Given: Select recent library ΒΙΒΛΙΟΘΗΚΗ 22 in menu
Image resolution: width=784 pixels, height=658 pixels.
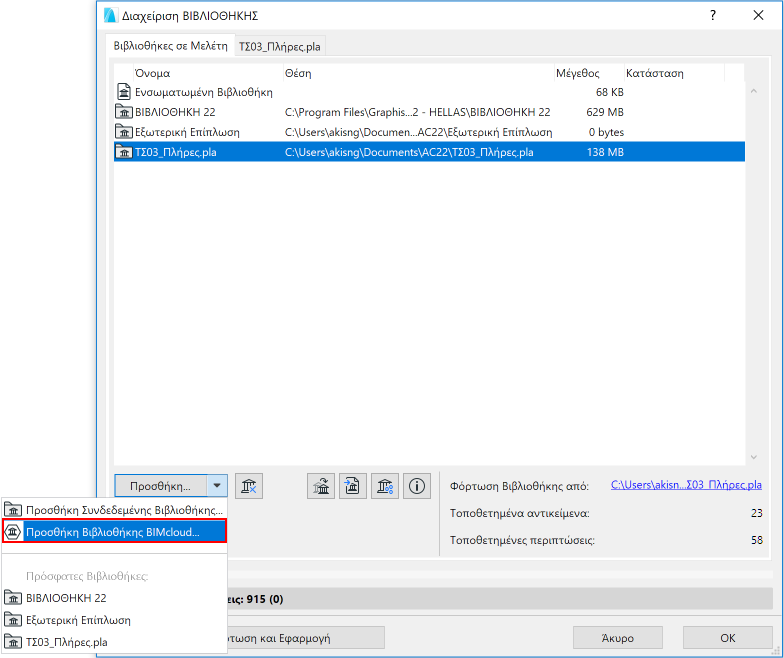Looking at the screenshot, I should tap(114, 598).
